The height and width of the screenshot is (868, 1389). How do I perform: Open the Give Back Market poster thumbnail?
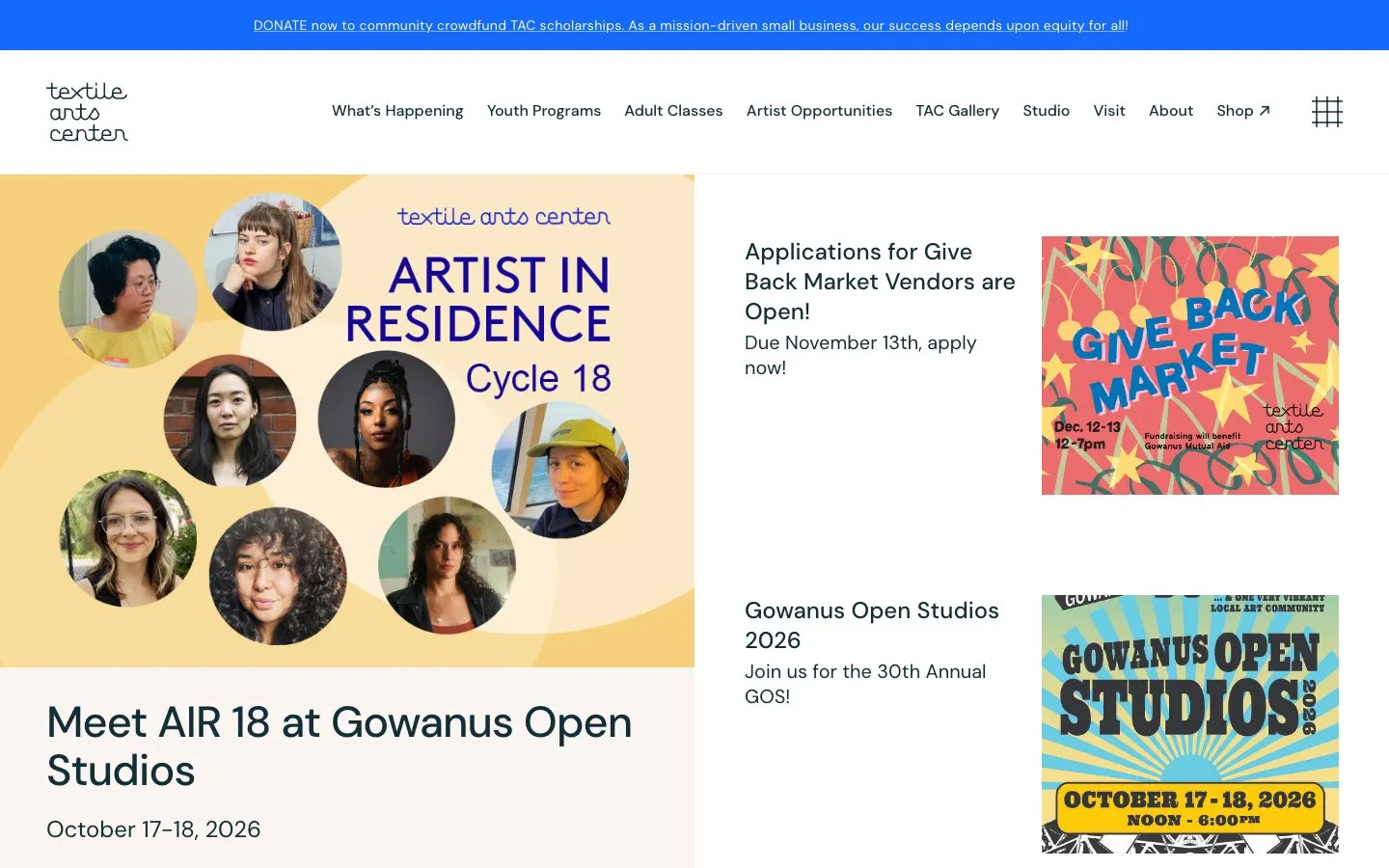point(1190,366)
